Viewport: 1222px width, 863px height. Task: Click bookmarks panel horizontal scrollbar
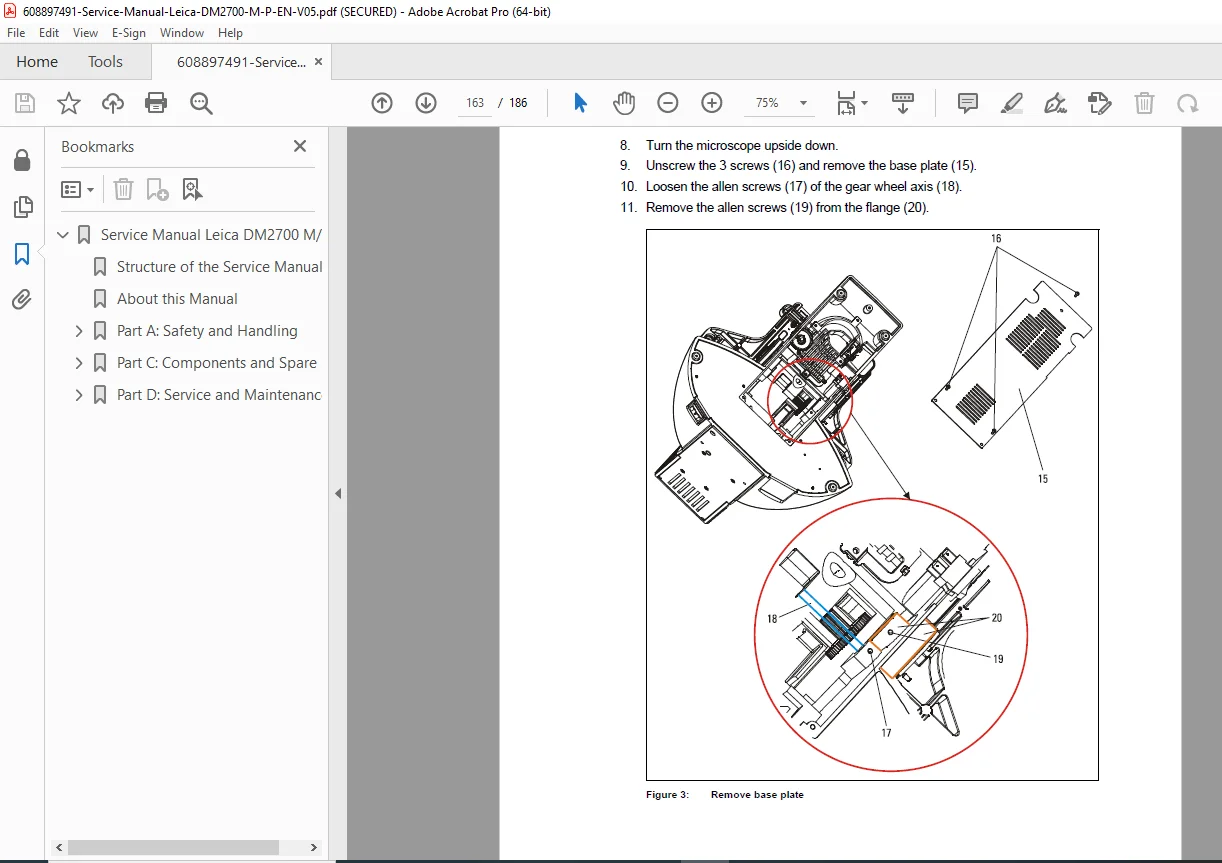(x=172, y=848)
